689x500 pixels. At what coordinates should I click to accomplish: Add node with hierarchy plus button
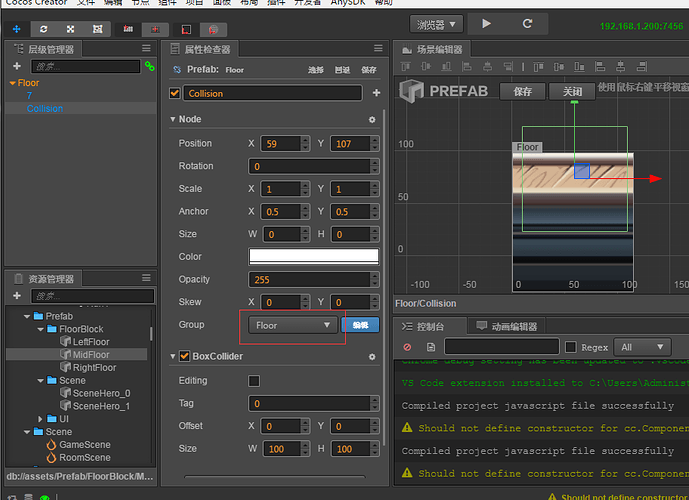(x=17, y=66)
